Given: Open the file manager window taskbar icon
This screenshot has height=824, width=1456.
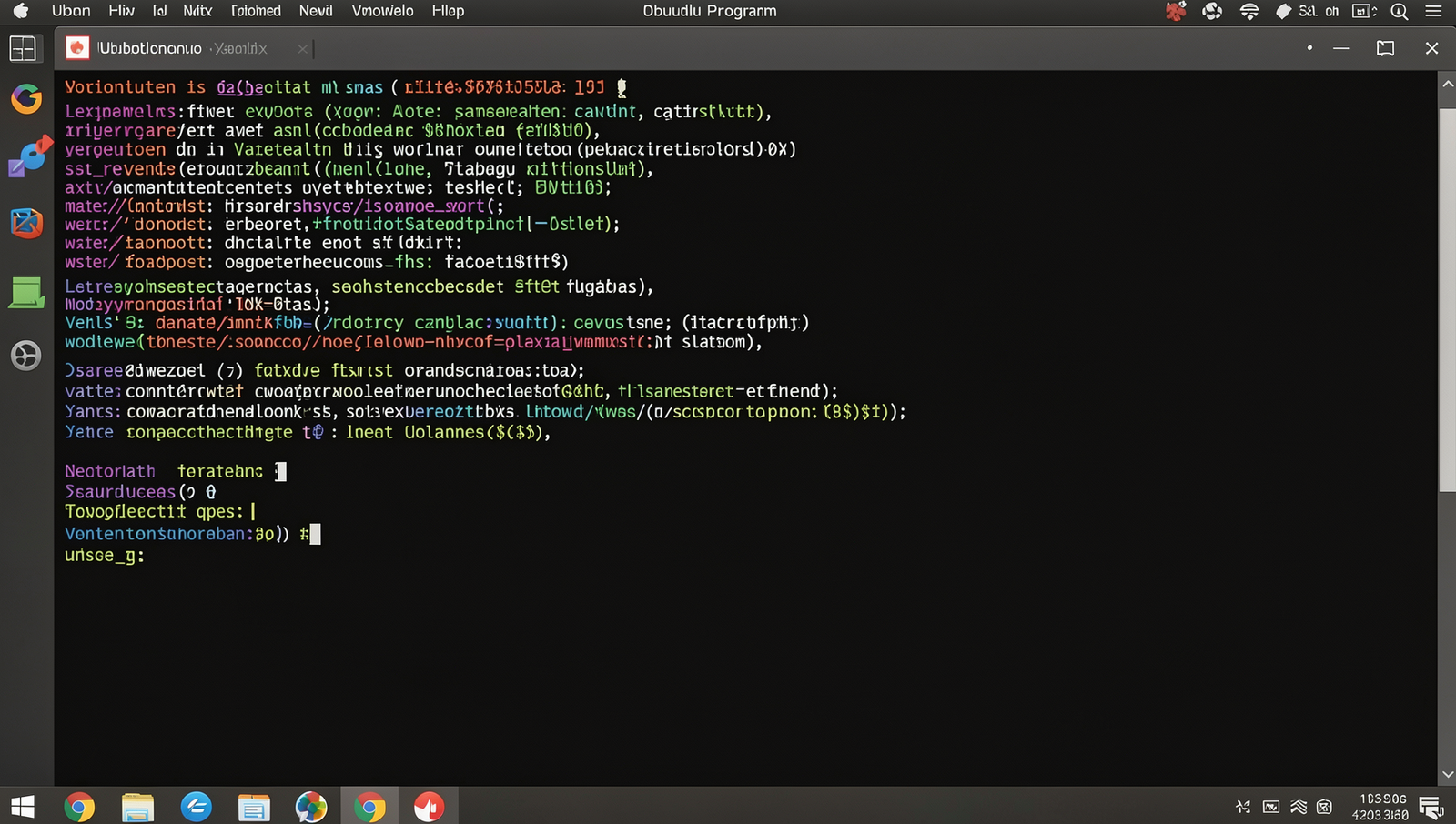Looking at the screenshot, I should pos(254,807).
